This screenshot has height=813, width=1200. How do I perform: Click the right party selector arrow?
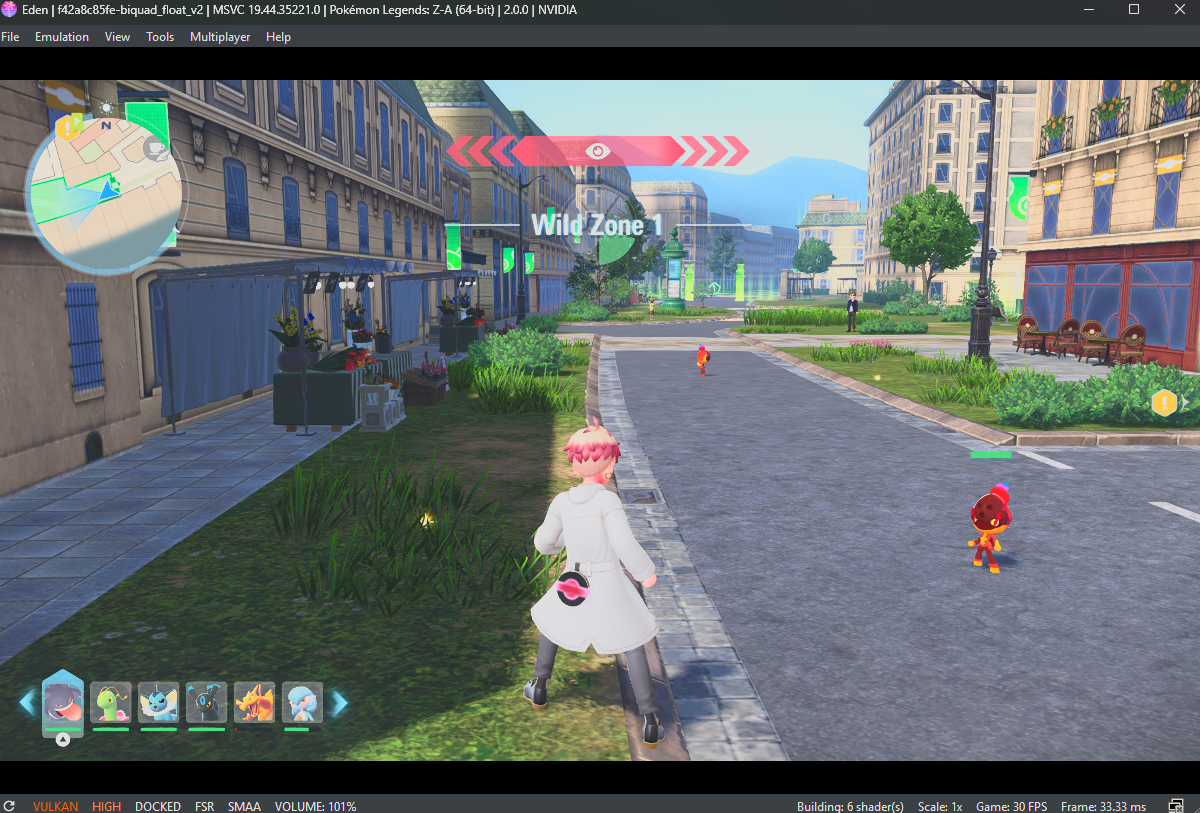tap(340, 703)
